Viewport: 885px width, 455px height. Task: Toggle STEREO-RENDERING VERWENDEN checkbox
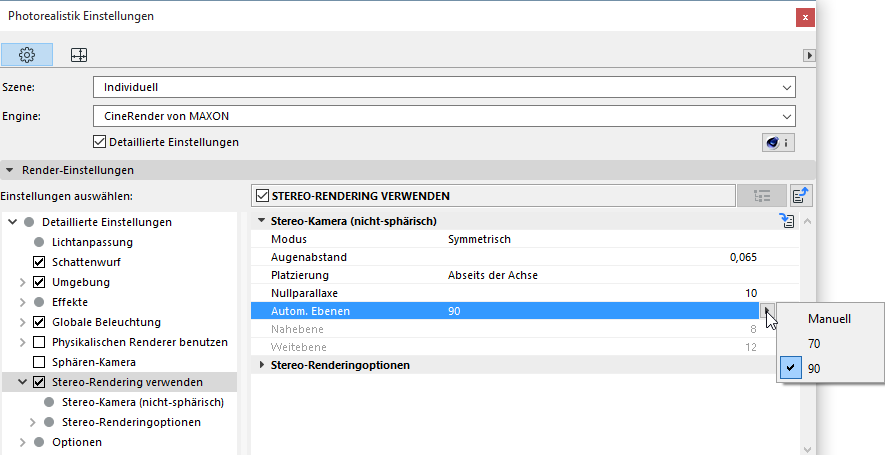click(263, 196)
